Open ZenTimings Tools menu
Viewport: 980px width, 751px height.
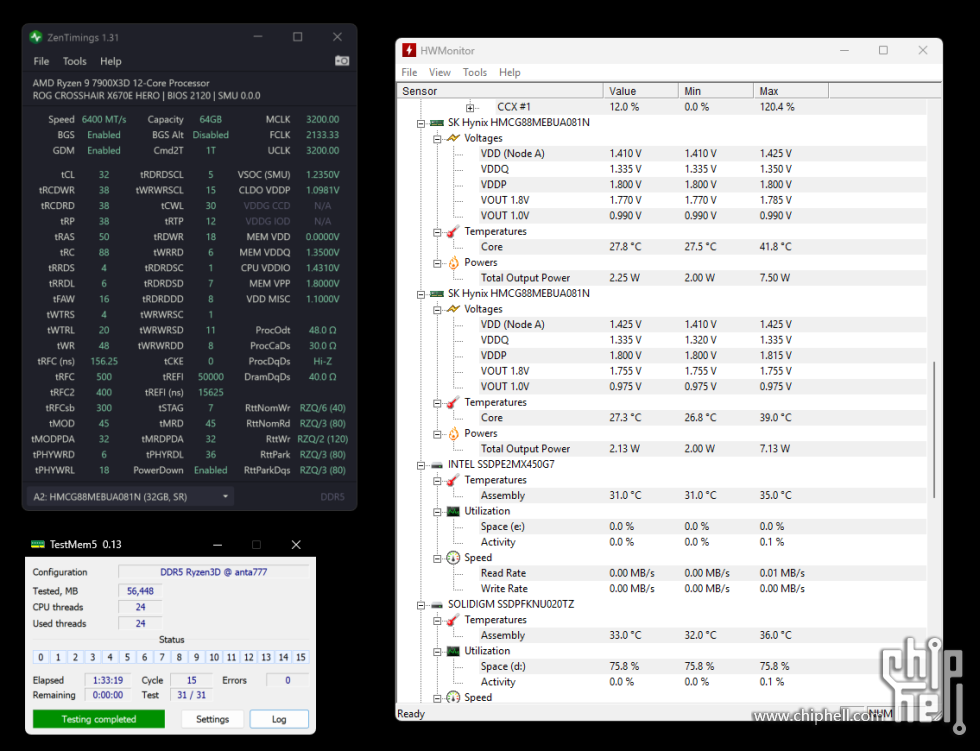pos(74,61)
